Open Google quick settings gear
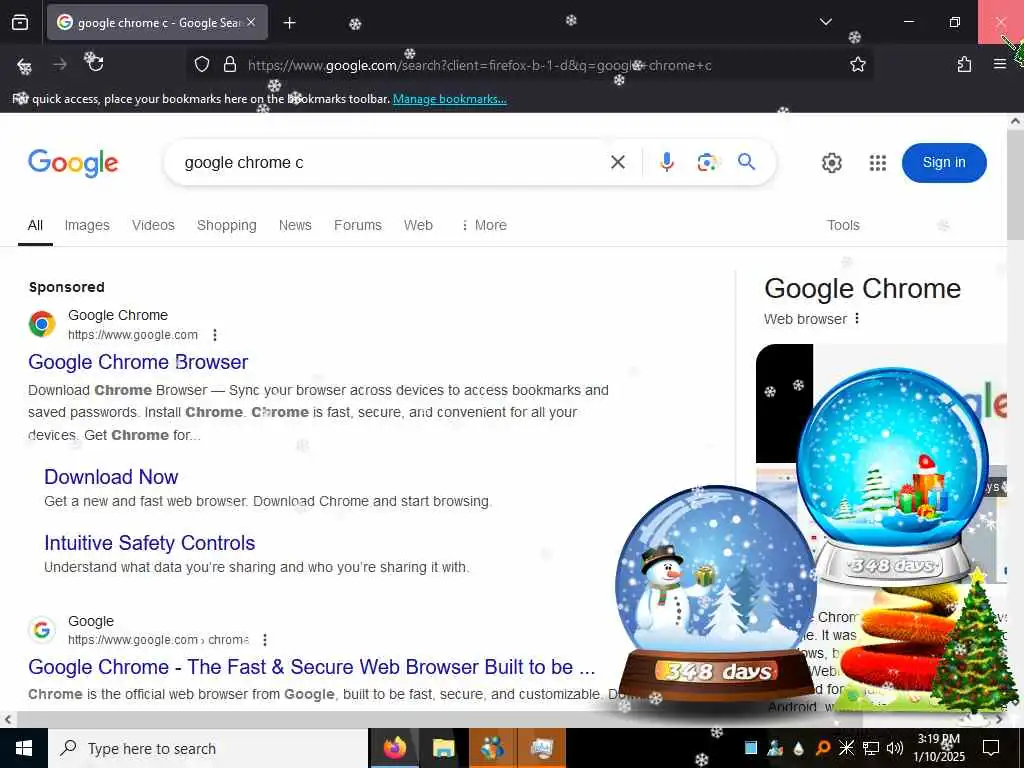This screenshot has height=768, width=1024. click(831, 163)
